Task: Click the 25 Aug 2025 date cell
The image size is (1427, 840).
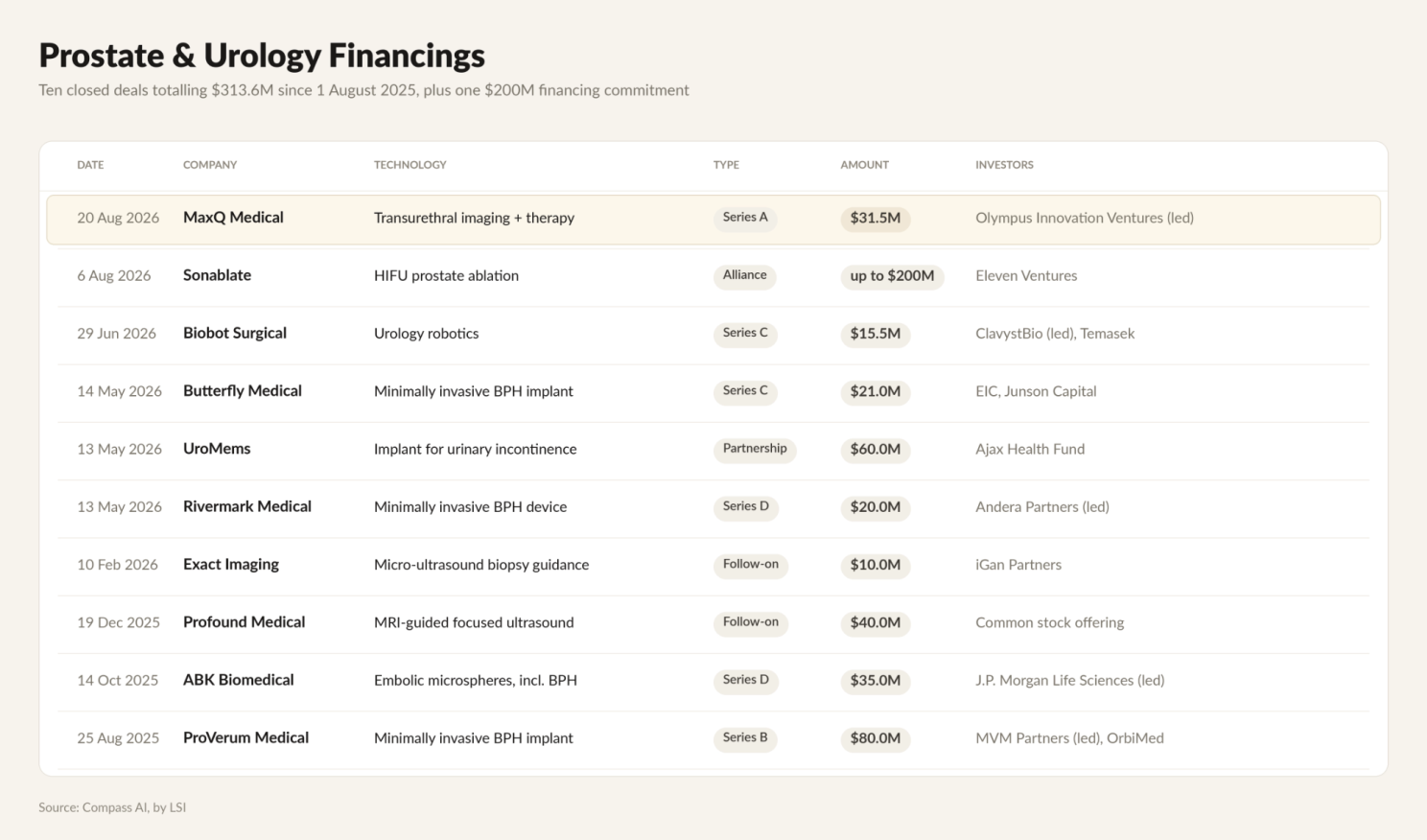Action: coord(118,737)
